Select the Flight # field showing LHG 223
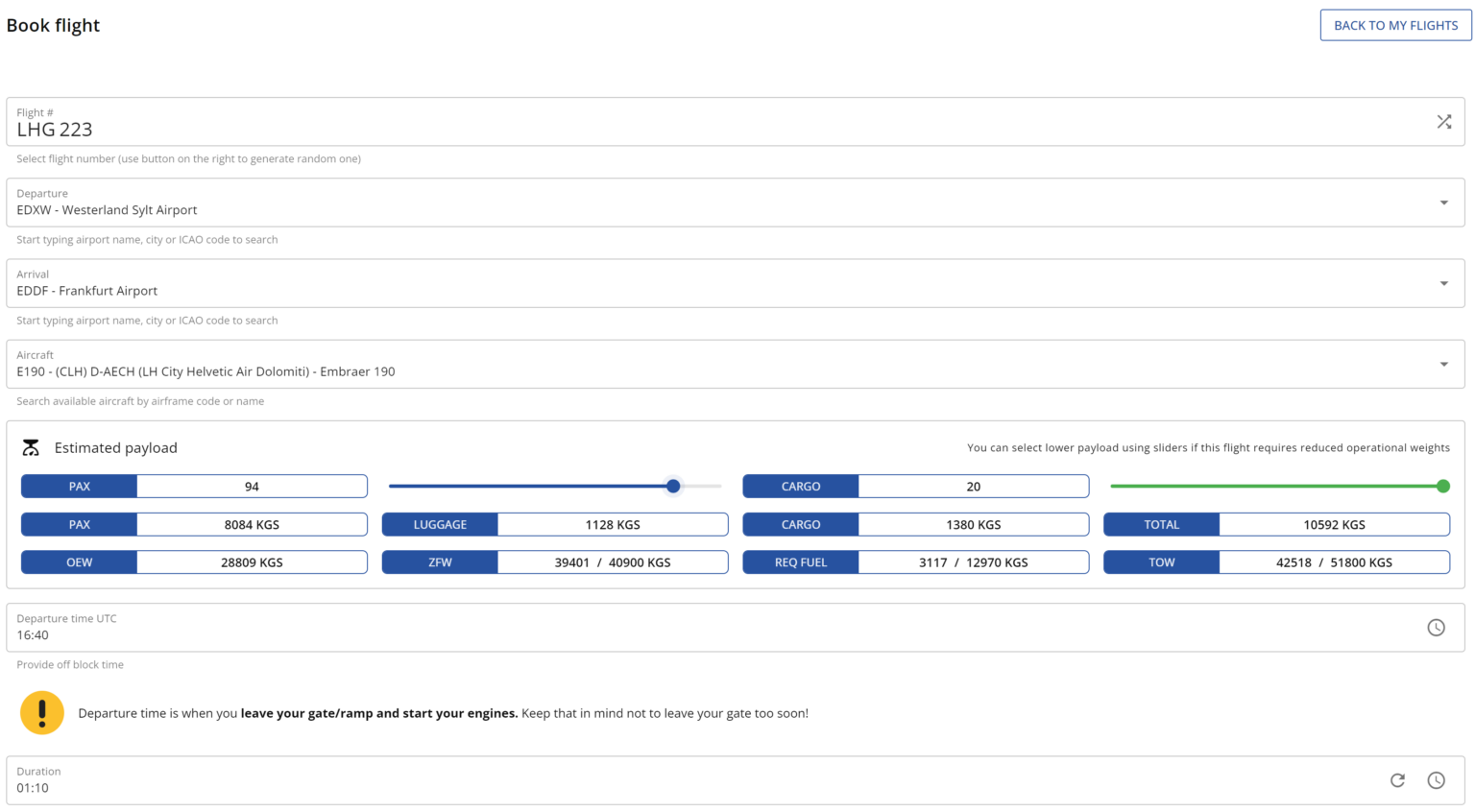 (384, 129)
